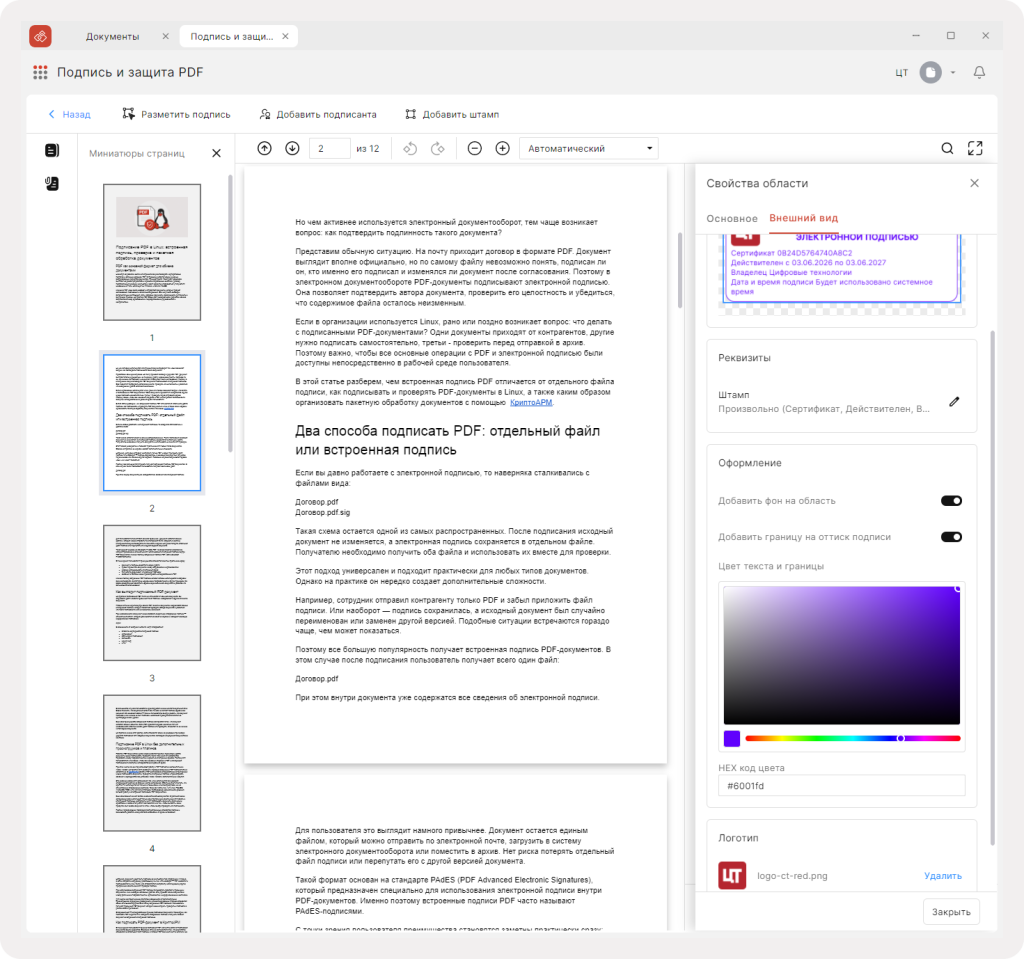Select page 4 thumbnail
The height and width of the screenshot is (959, 1024).
pos(152,763)
